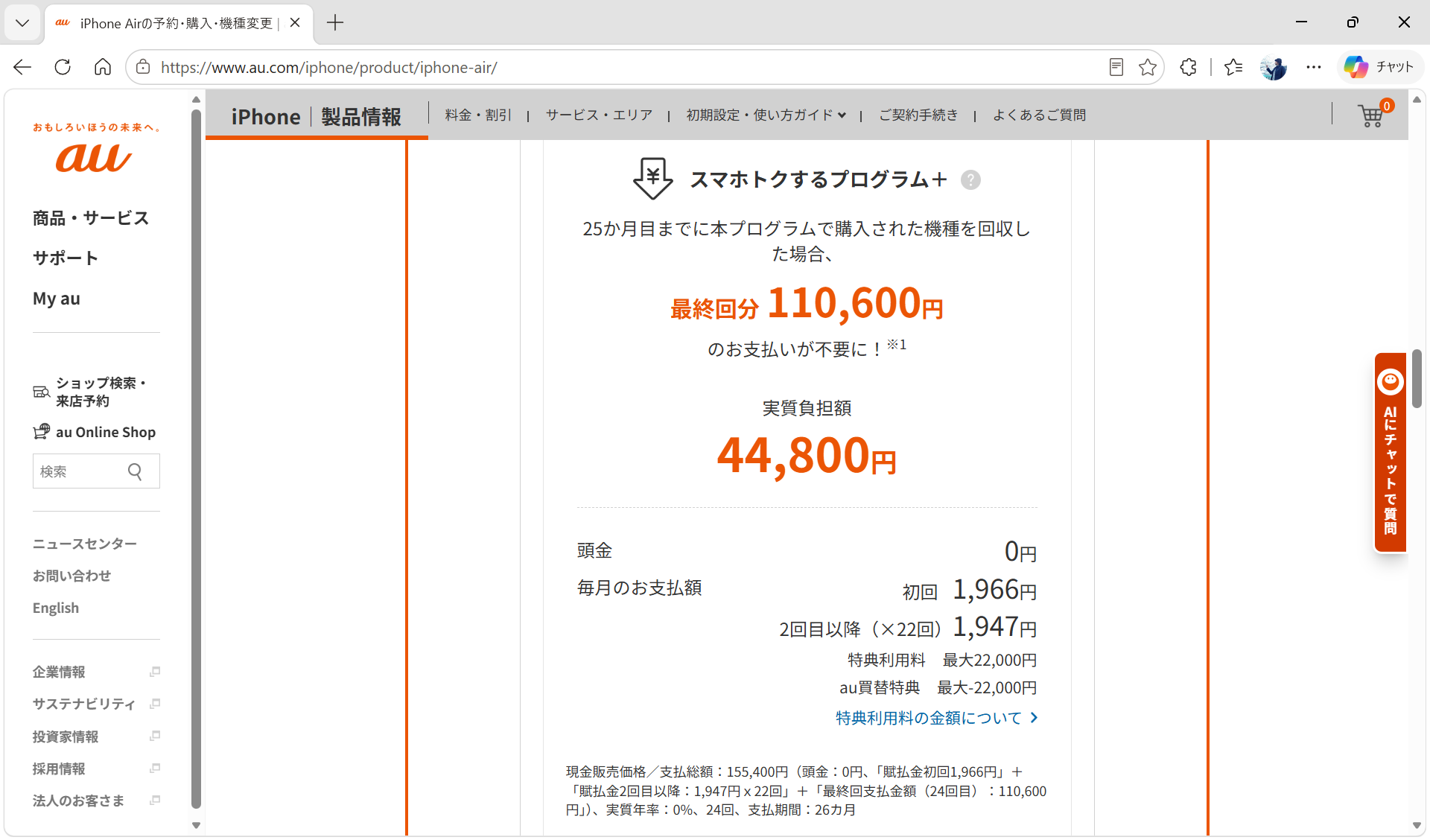
Task: Open the ご契約手続き menu item
Action: pos(918,115)
